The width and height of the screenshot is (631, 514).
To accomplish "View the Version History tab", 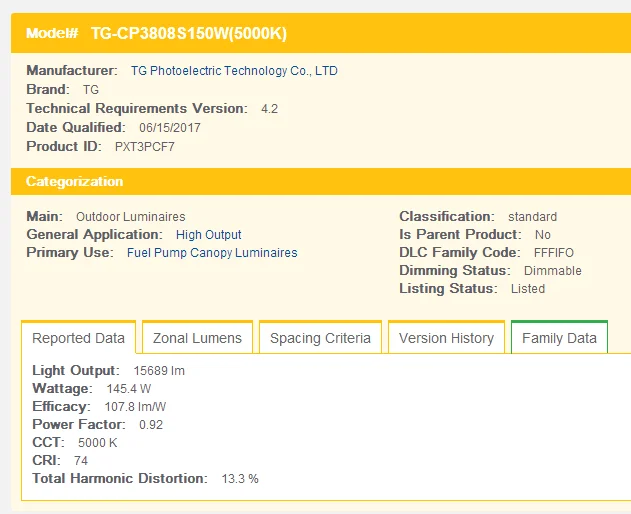I will point(446,338).
